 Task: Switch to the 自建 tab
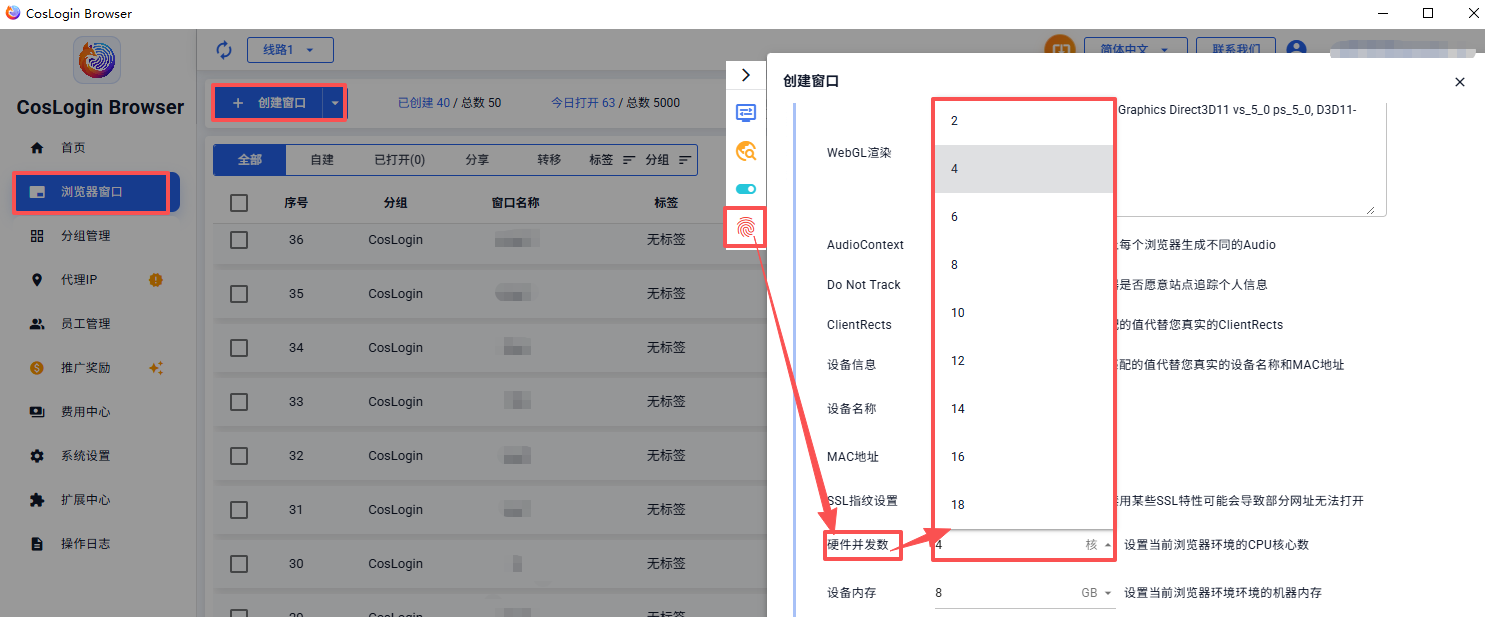pyautogui.click(x=322, y=160)
